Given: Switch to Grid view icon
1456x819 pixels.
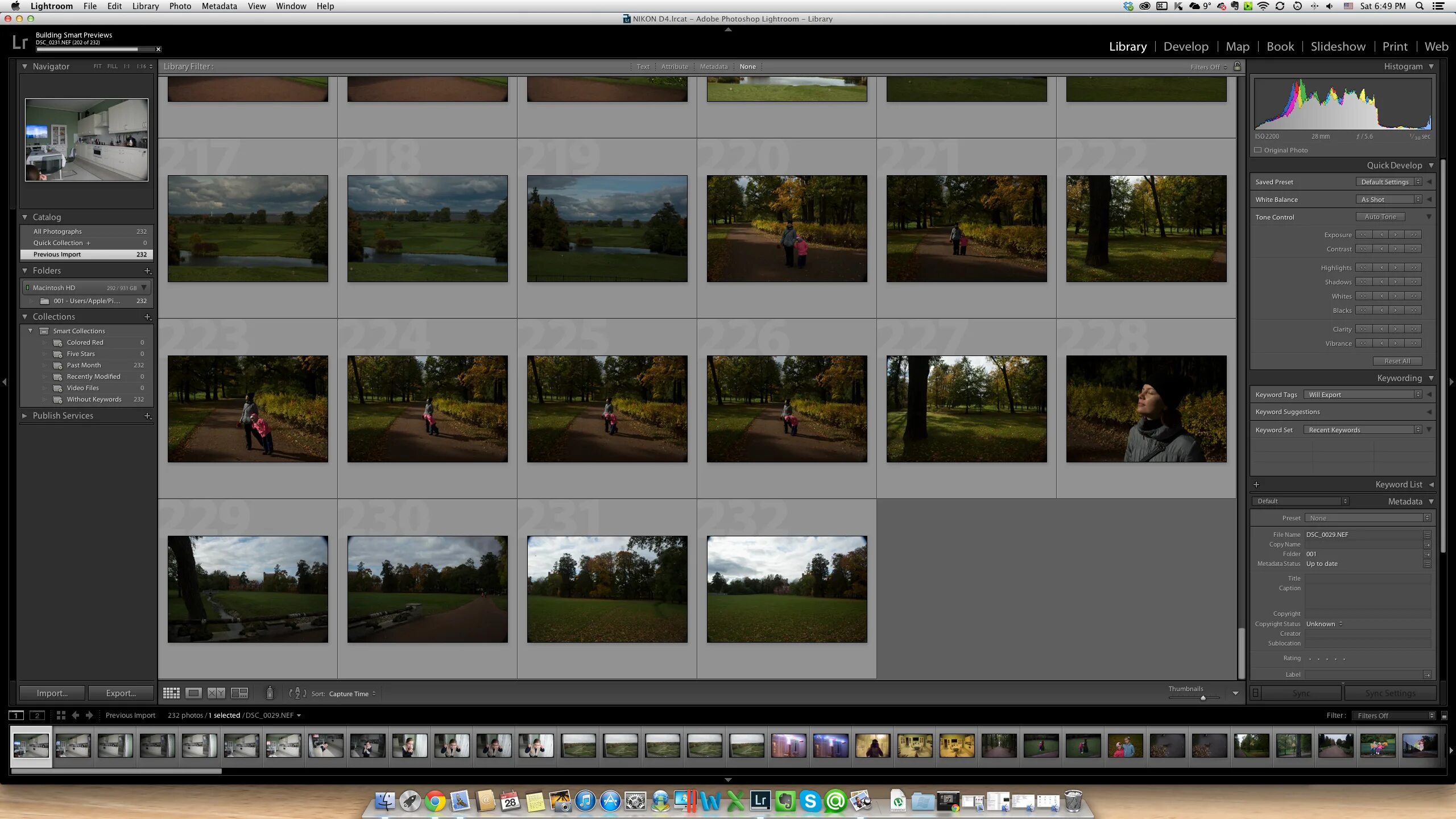Looking at the screenshot, I should (171, 693).
